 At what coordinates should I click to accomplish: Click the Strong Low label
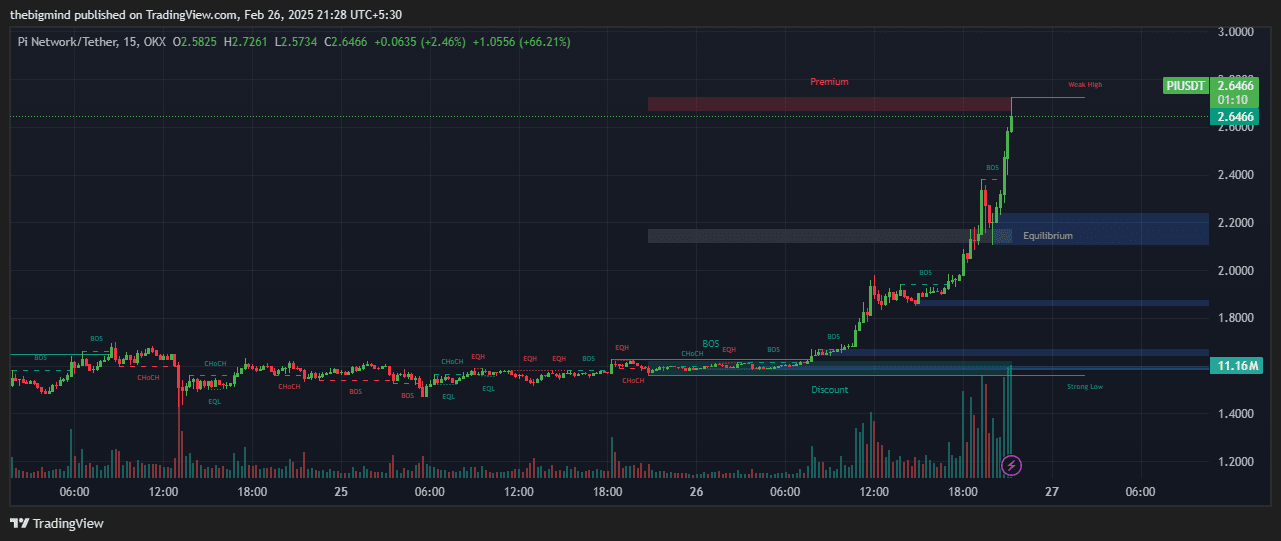(1085, 386)
